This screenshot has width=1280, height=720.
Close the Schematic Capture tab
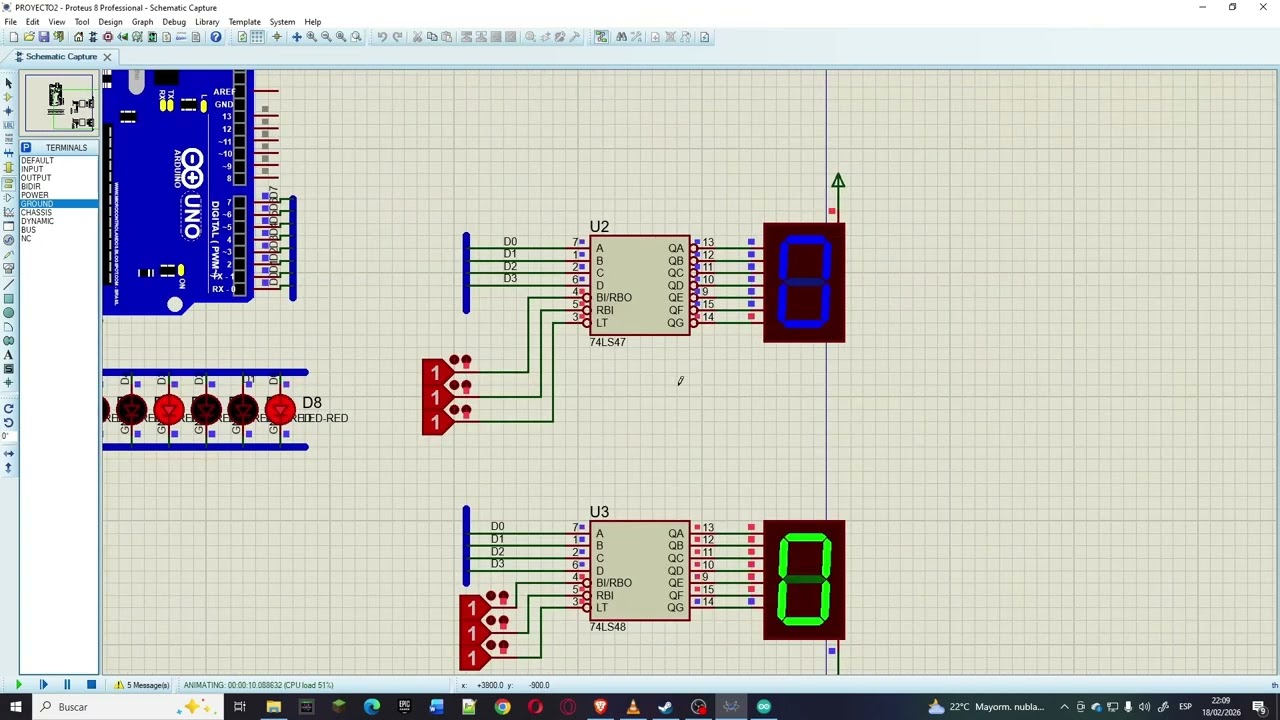(x=107, y=57)
